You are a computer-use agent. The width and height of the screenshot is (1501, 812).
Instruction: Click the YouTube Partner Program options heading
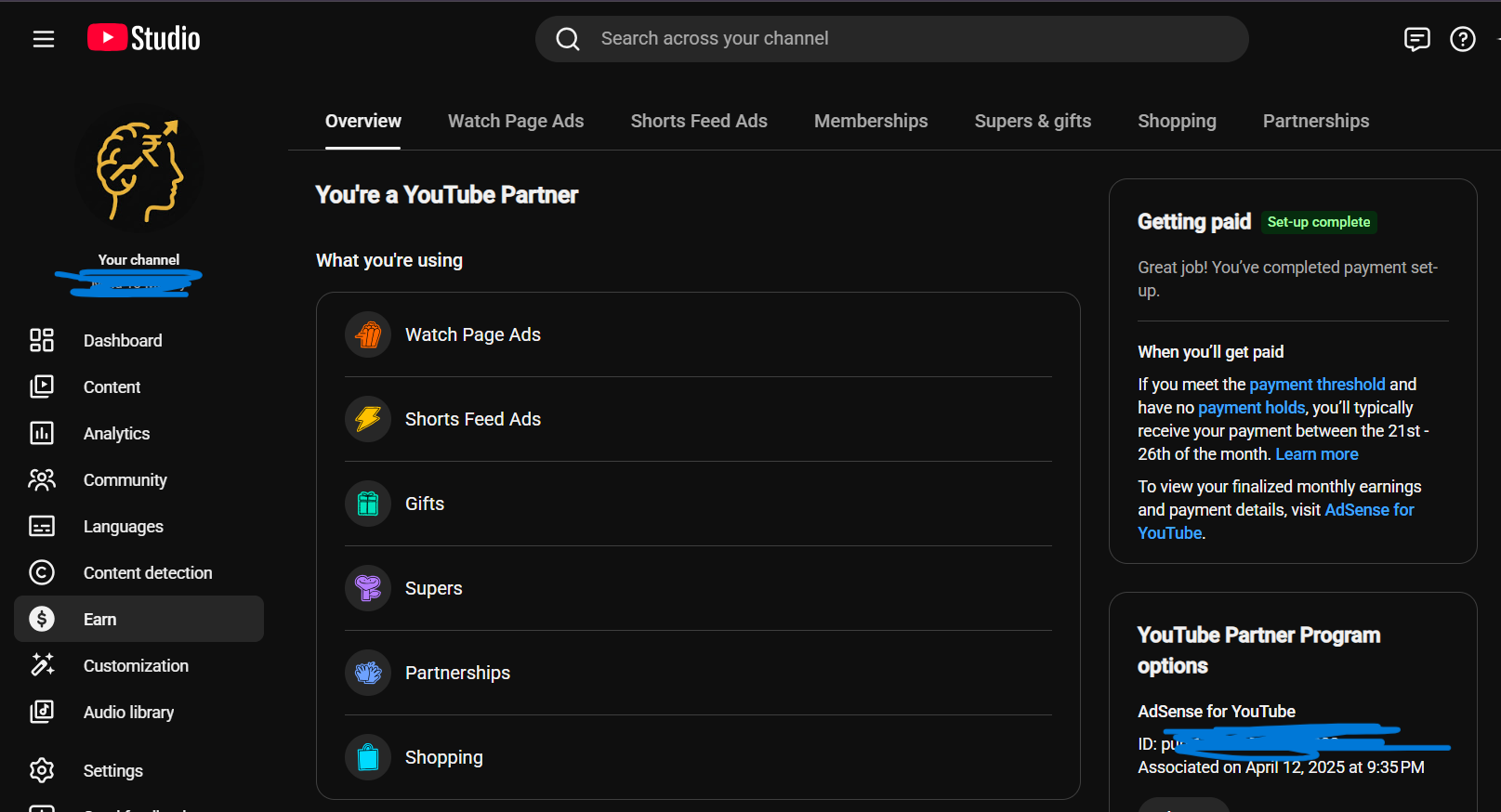coord(1259,650)
